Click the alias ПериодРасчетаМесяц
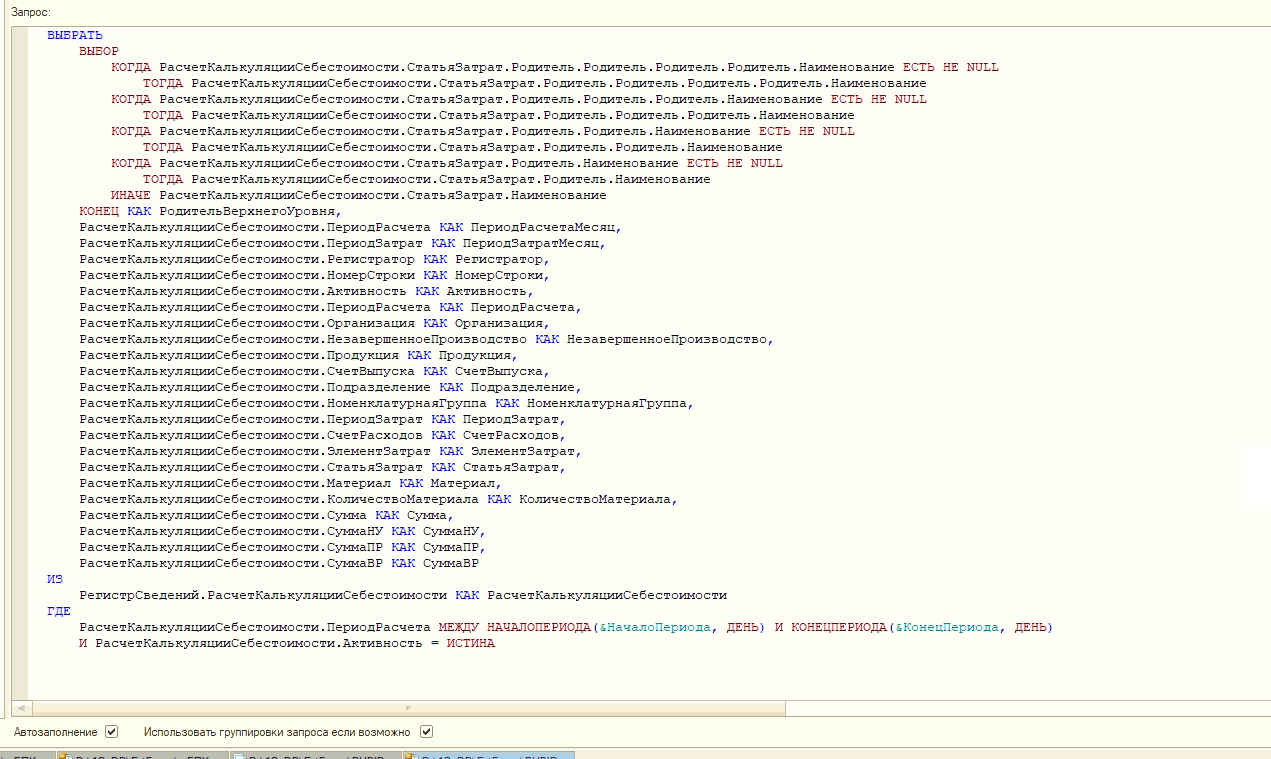Image resolution: width=1271 pixels, height=759 pixels. [543, 227]
